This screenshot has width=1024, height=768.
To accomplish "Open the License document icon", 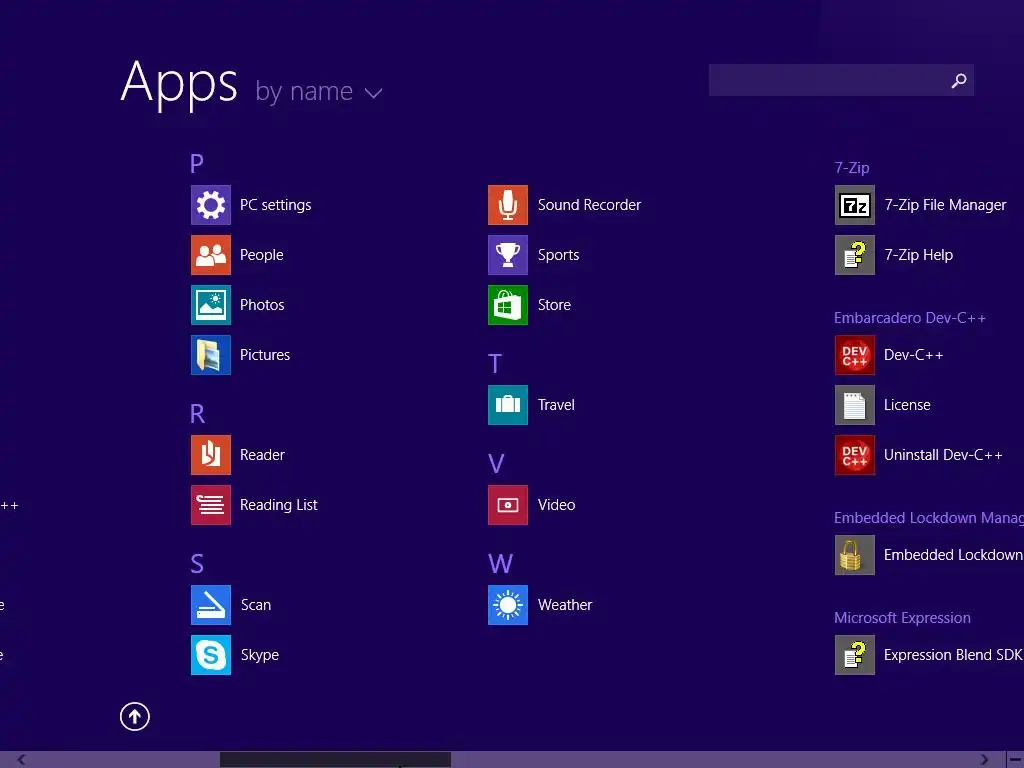I will click(x=854, y=405).
